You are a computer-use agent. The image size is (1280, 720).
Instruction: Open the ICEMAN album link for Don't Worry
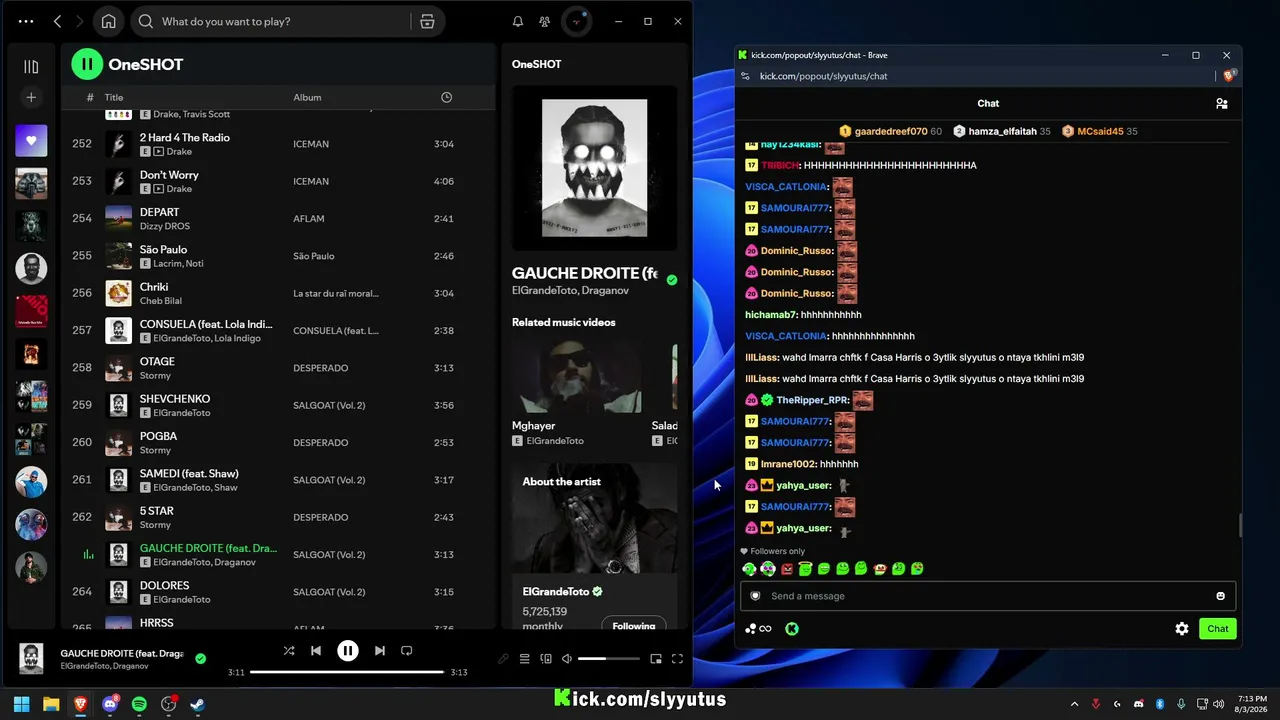pyautogui.click(x=311, y=181)
